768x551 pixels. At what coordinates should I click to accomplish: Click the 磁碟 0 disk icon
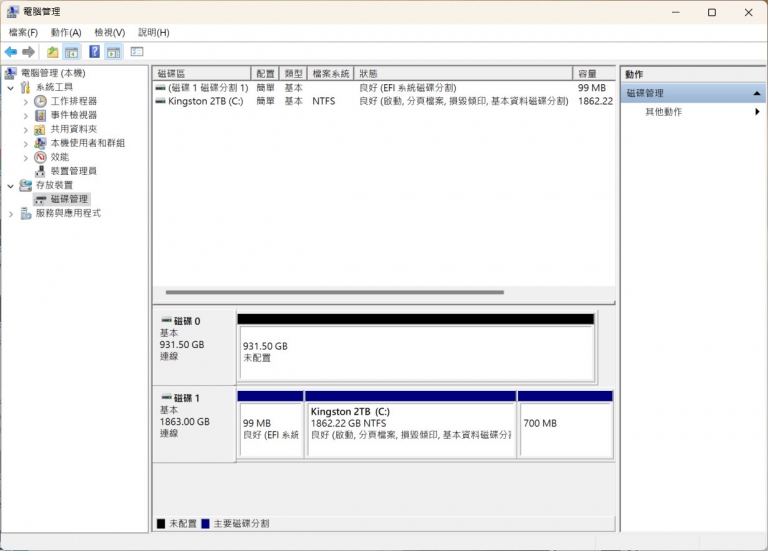pyautogui.click(x=167, y=320)
